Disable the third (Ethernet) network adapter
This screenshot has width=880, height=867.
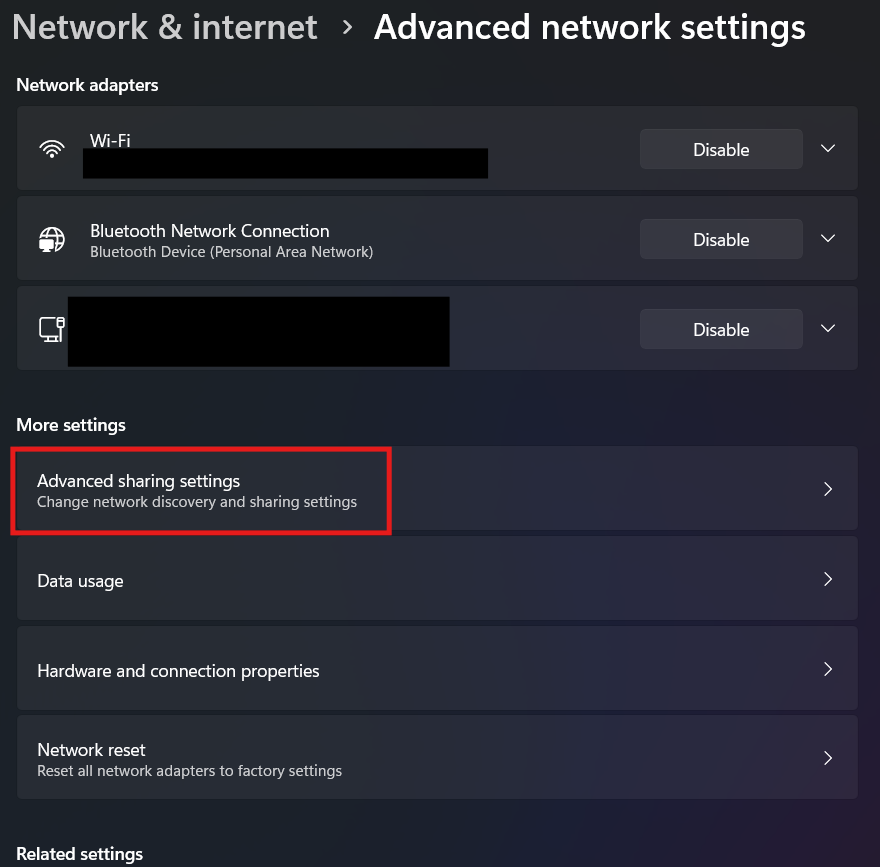coord(721,329)
